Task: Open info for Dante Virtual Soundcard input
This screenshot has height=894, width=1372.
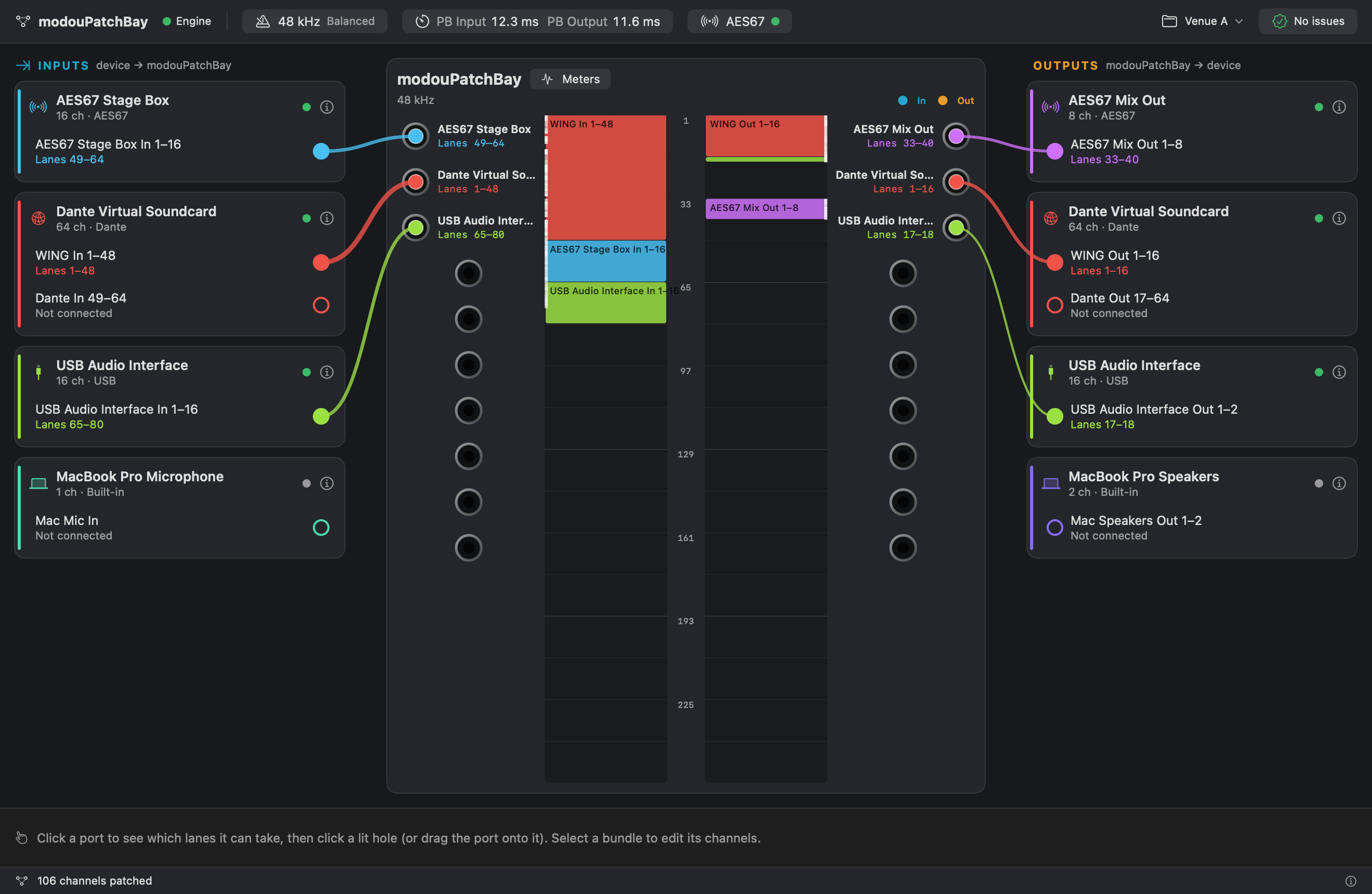Action: click(x=327, y=218)
